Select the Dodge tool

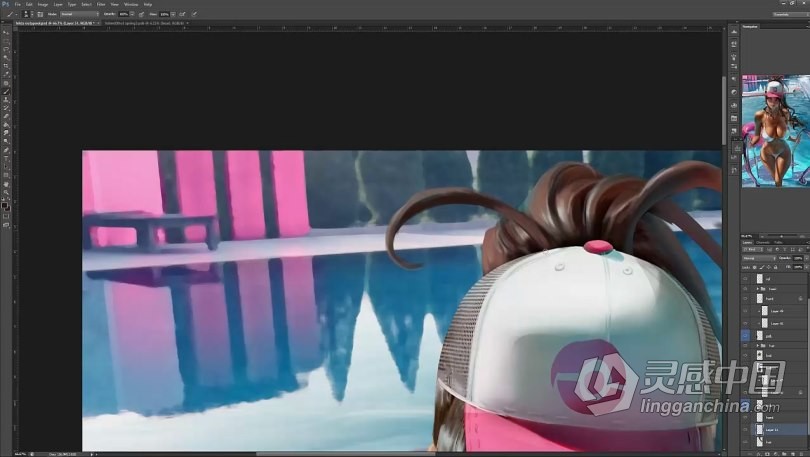click(x=6, y=141)
